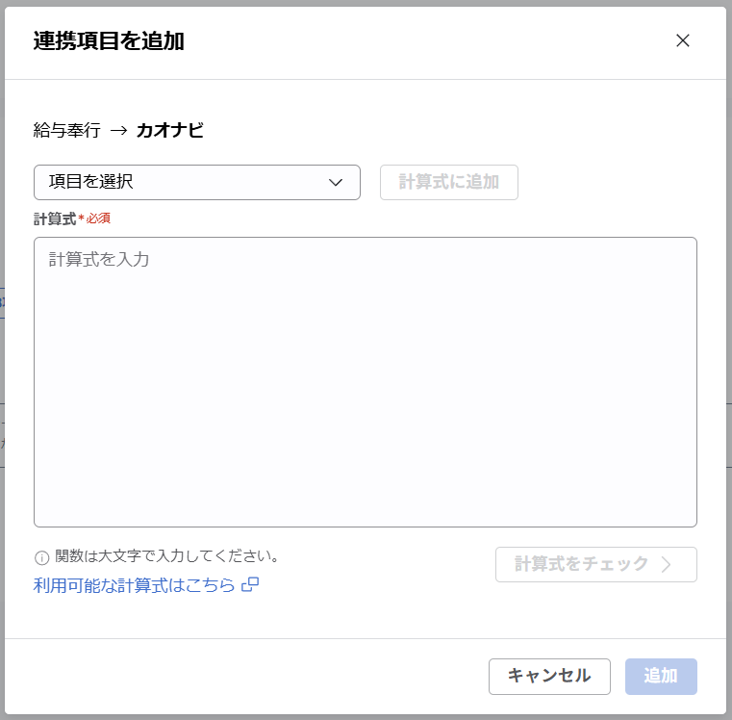
Task: Open the 項目を選択 dropdown
Action: (x=197, y=182)
